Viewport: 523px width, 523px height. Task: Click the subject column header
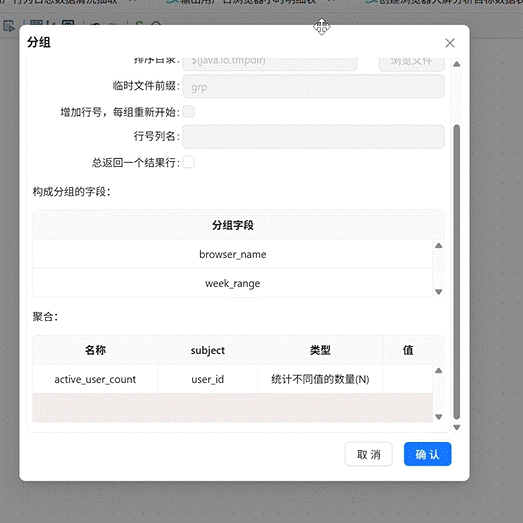207,350
